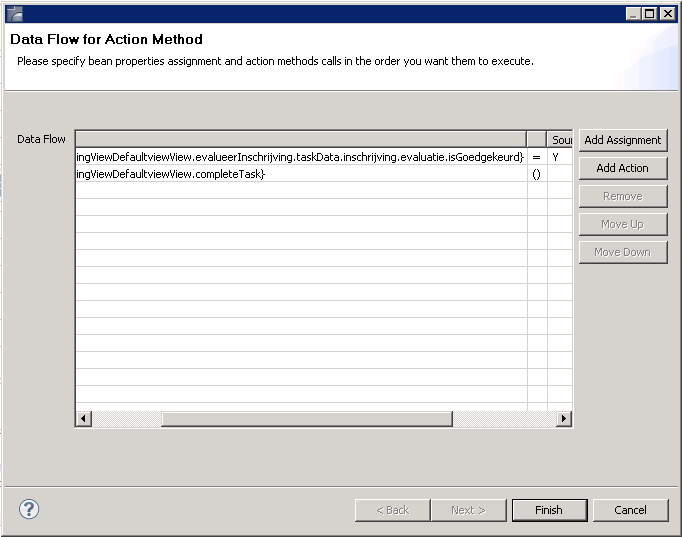
Task: Click the Y source value cell
Action: (x=560, y=157)
